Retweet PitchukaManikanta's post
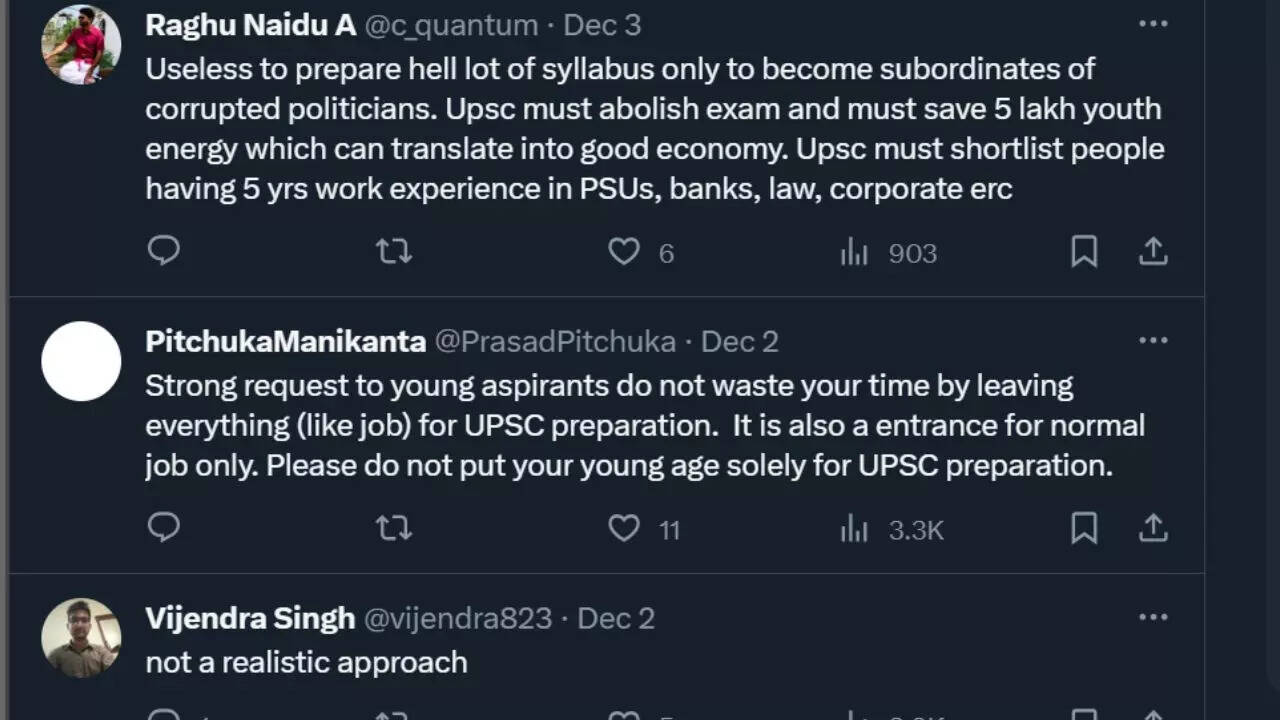This screenshot has height=720, width=1280. [393, 527]
